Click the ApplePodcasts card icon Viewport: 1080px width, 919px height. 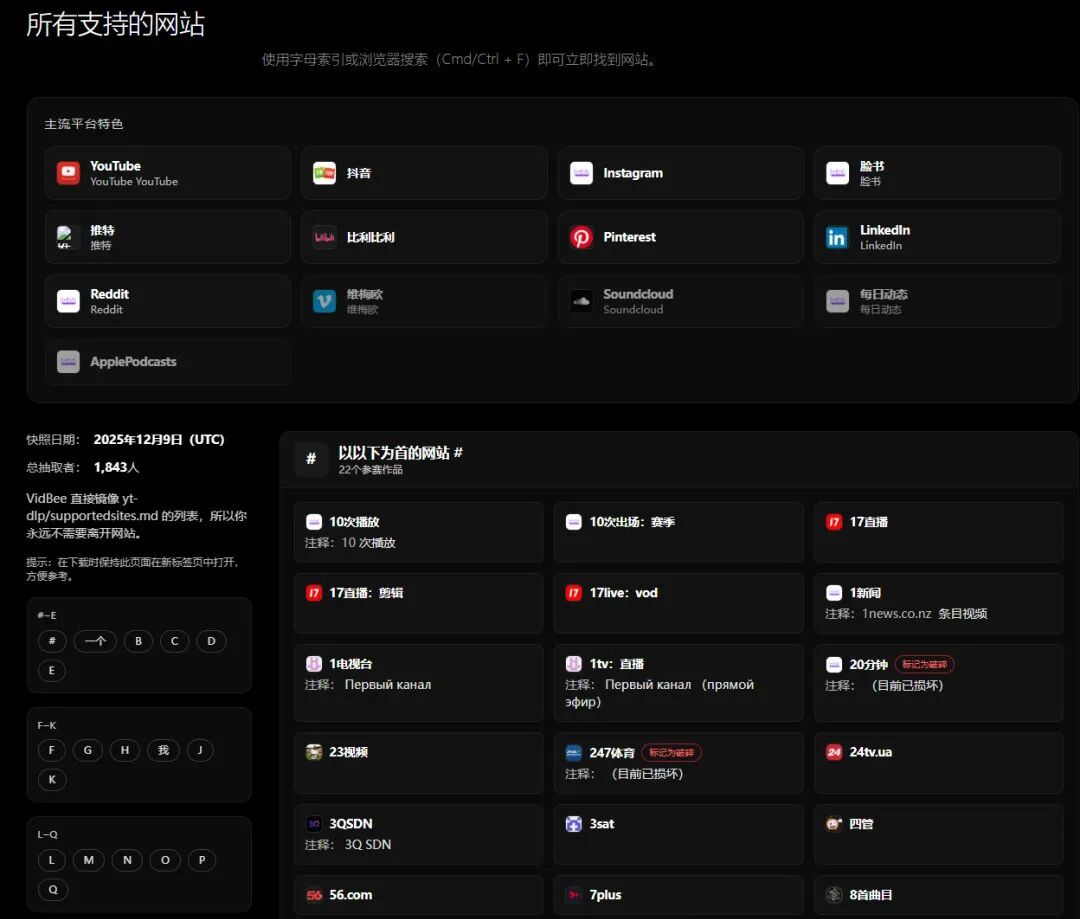click(x=68, y=361)
